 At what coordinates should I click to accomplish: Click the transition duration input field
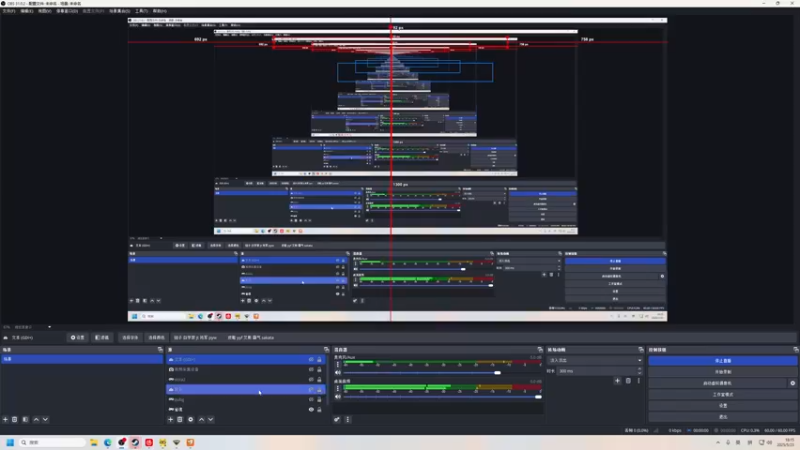click(597, 371)
